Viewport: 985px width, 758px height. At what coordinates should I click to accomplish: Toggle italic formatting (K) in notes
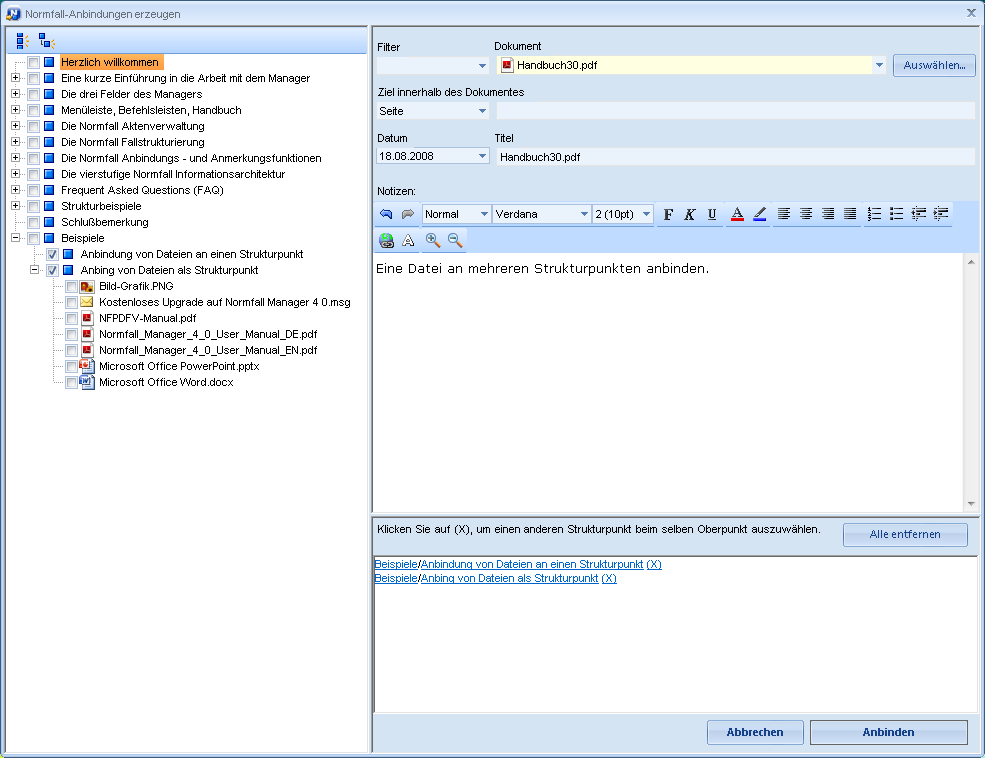point(690,214)
